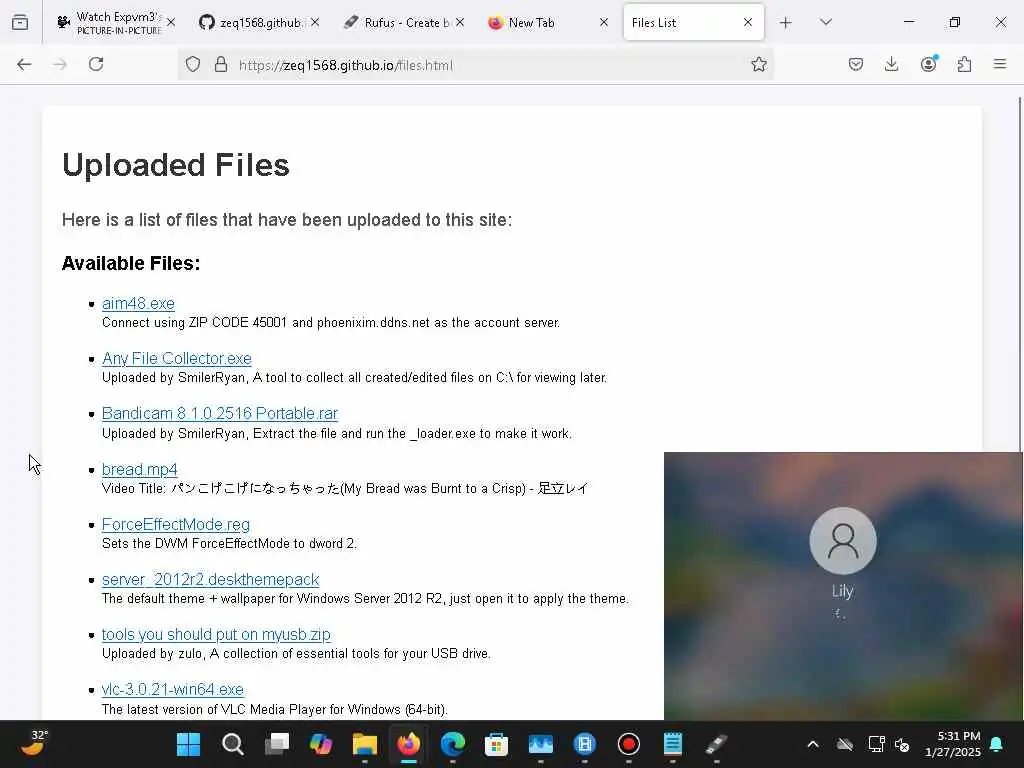1024x768 pixels.
Task: Switch to zeq1568.github tab
Action: [259, 23]
